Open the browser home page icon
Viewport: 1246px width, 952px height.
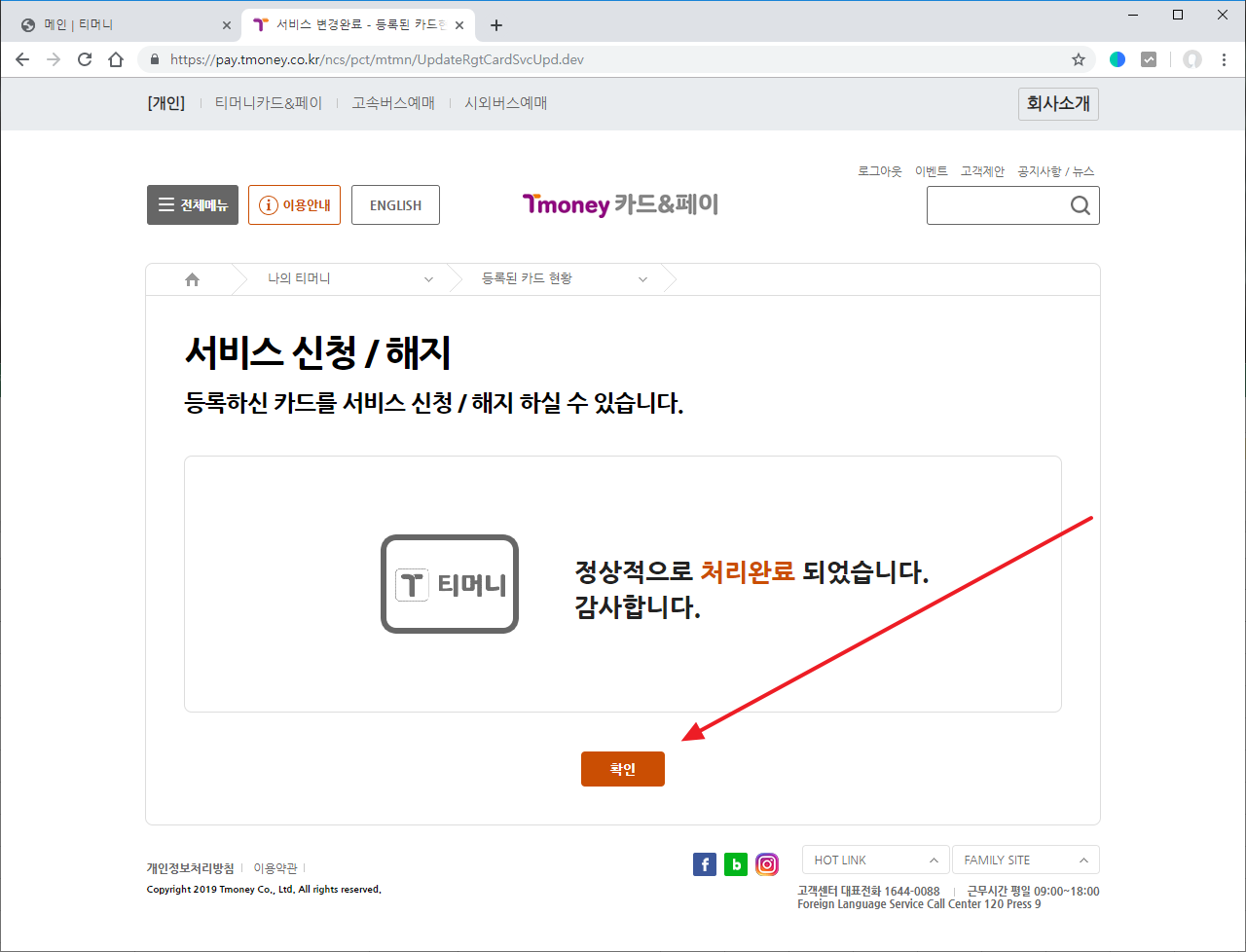click(116, 59)
